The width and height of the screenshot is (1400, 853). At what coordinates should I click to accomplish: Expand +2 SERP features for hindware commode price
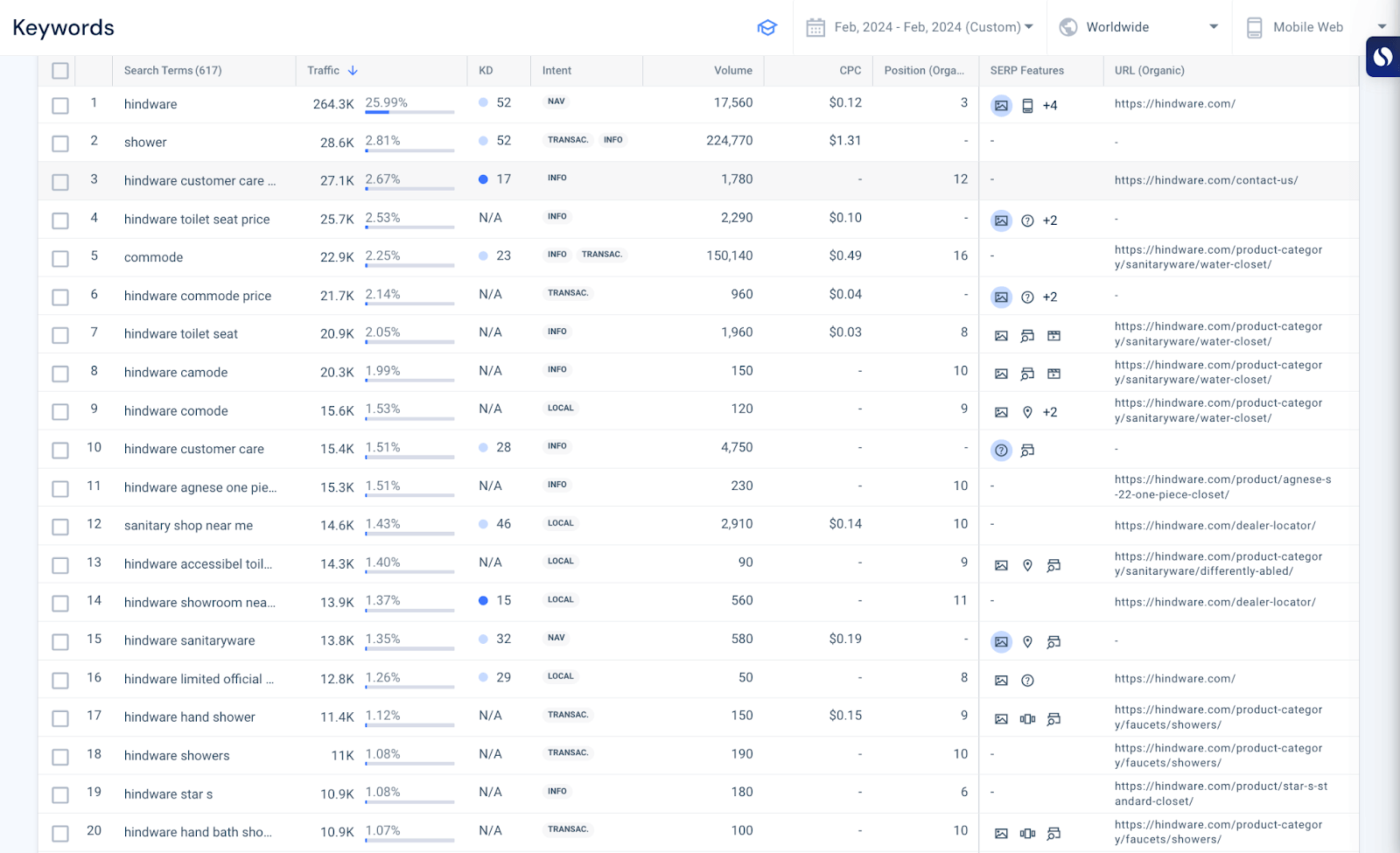[x=1050, y=297]
